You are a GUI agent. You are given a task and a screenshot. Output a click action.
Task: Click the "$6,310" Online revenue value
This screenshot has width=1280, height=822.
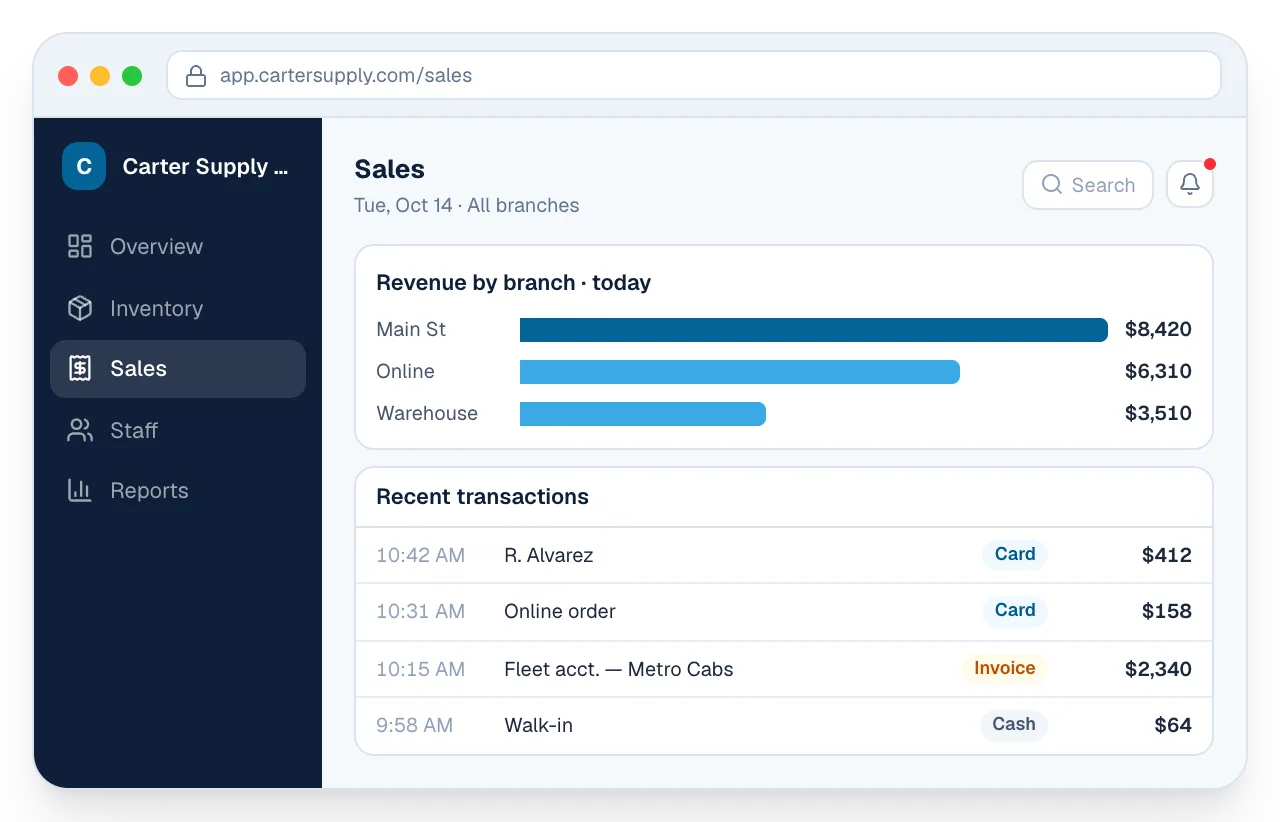(x=1158, y=372)
